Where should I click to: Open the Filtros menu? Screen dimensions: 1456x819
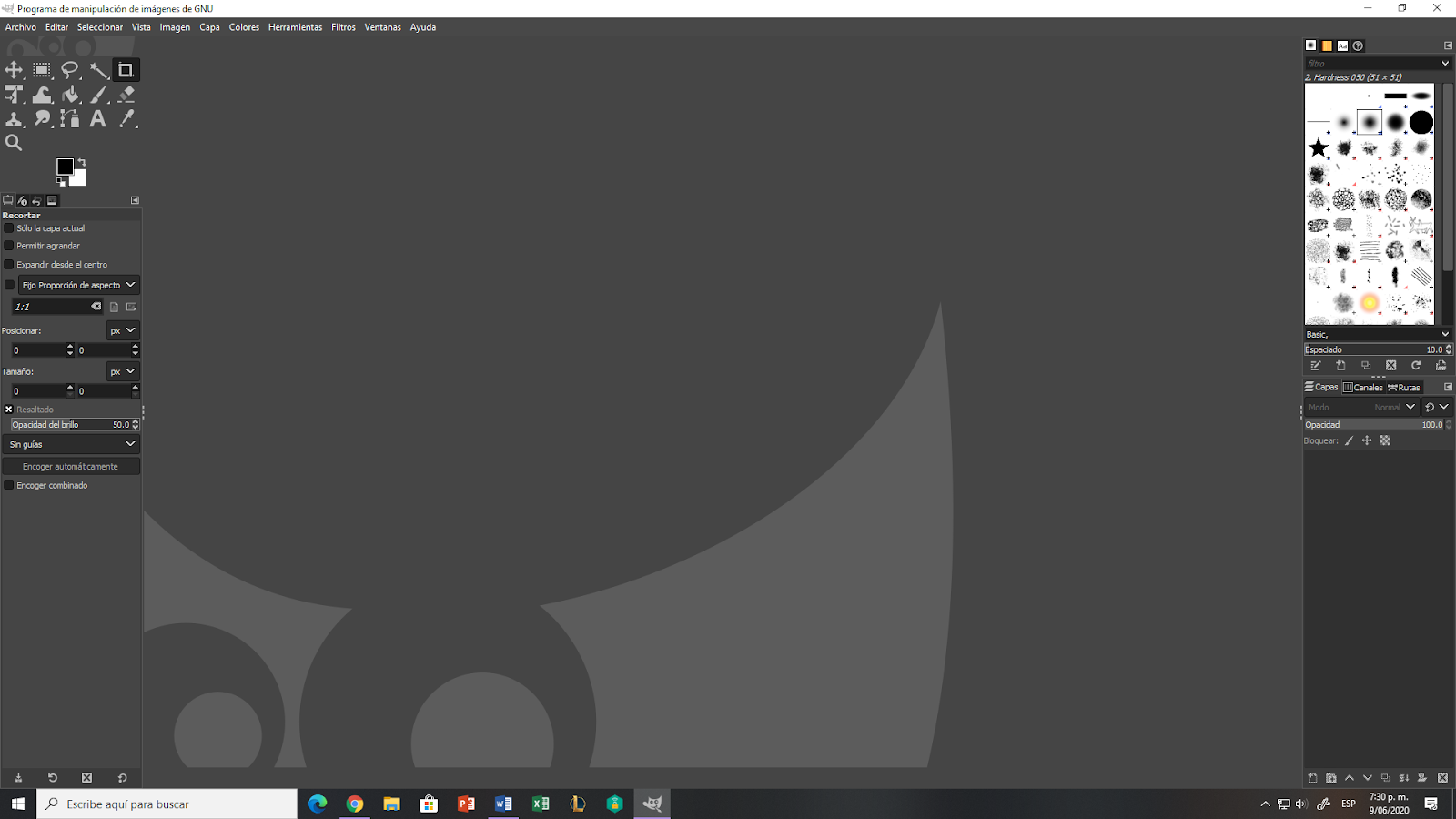tap(343, 27)
